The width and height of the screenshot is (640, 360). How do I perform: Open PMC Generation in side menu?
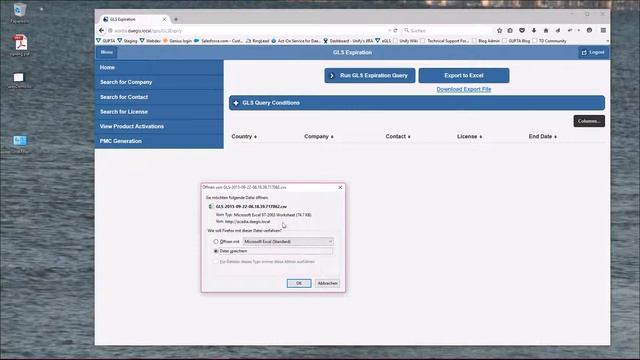[x=159, y=141]
